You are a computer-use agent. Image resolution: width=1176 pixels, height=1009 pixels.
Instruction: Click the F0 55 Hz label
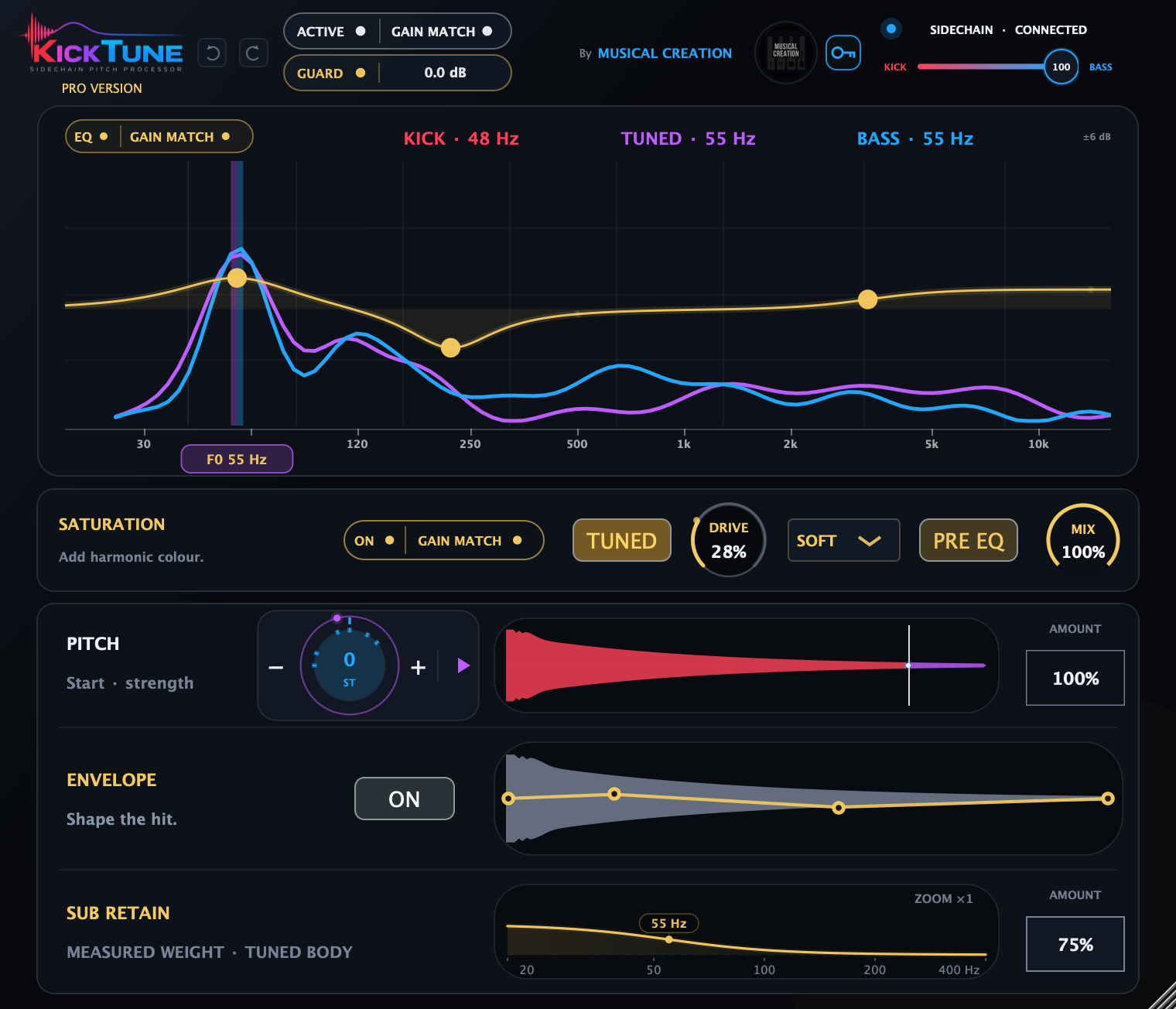pos(237,459)
